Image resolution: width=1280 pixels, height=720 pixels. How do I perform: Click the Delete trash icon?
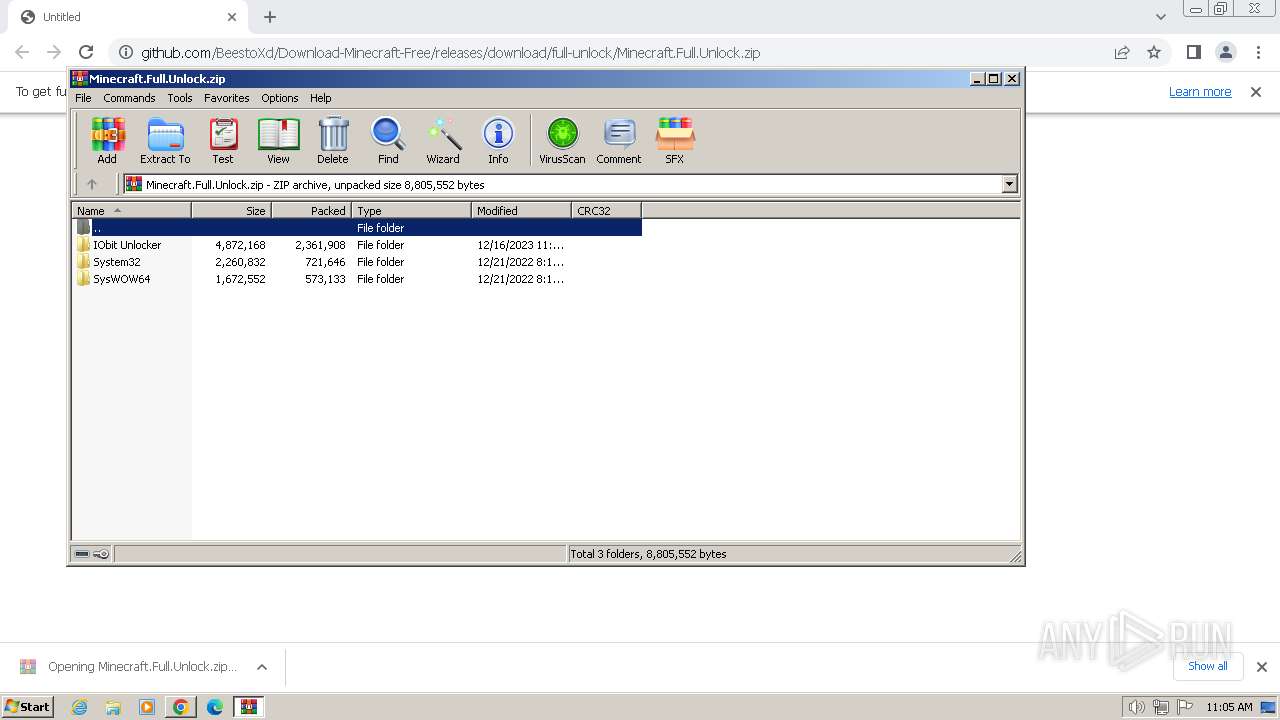click(x=333, y=141)
